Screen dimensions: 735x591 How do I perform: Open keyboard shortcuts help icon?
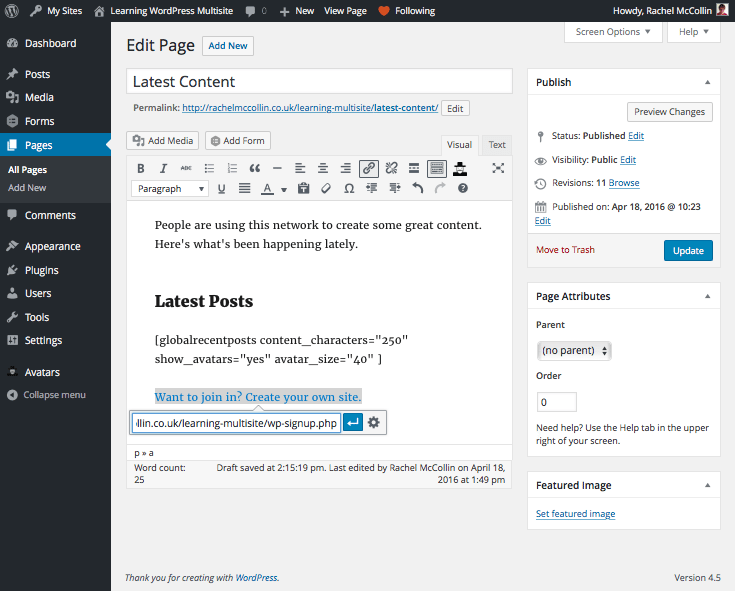463,188
